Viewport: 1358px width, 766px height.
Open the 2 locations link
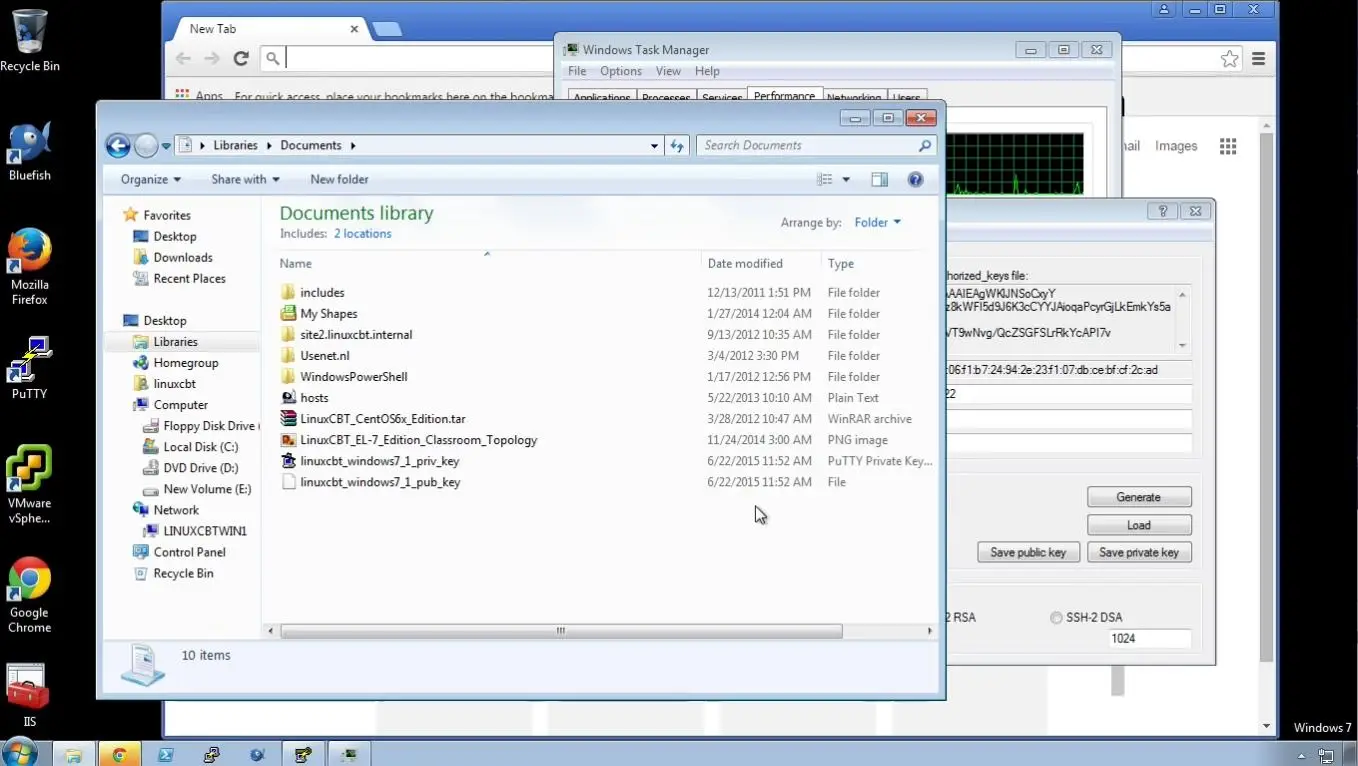pyautogui.click(x=363, y=234)
